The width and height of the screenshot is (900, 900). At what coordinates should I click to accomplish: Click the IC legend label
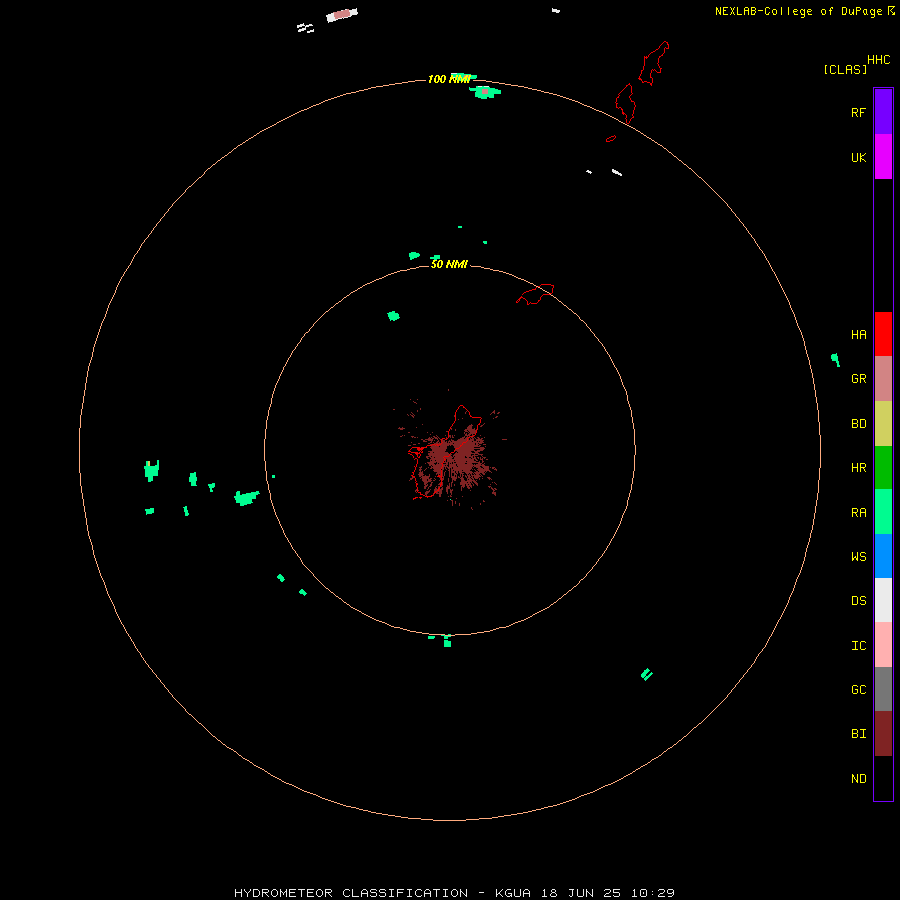(859, 646)
